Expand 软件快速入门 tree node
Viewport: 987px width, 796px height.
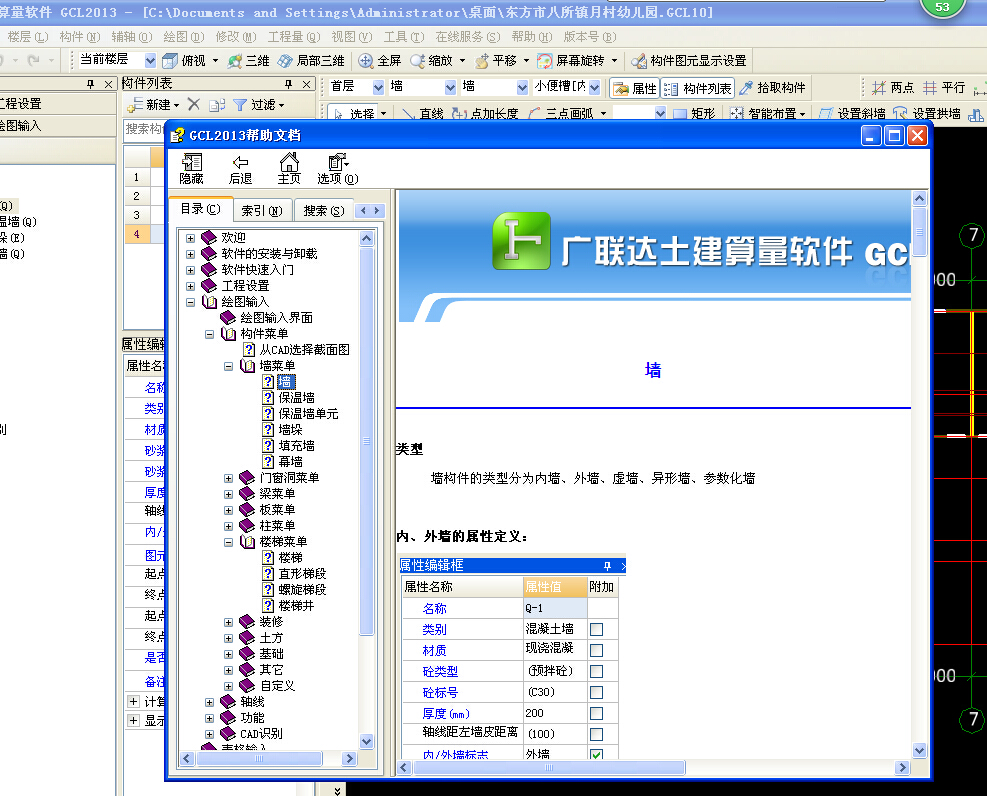[x=190, y=270]
